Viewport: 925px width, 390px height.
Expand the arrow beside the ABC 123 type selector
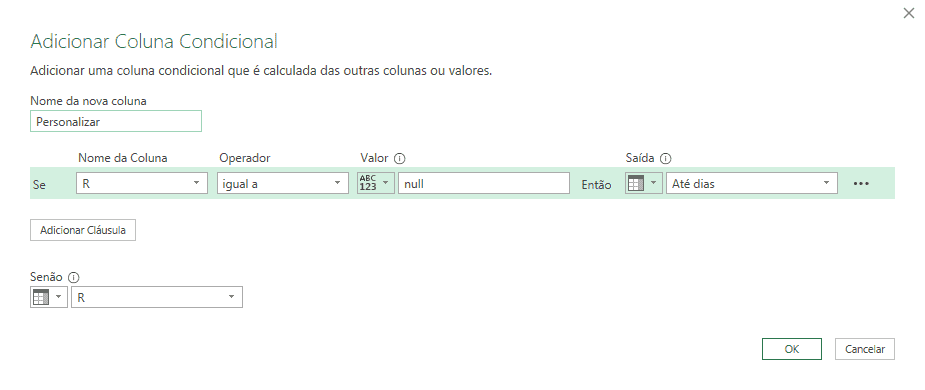(386, 183)
